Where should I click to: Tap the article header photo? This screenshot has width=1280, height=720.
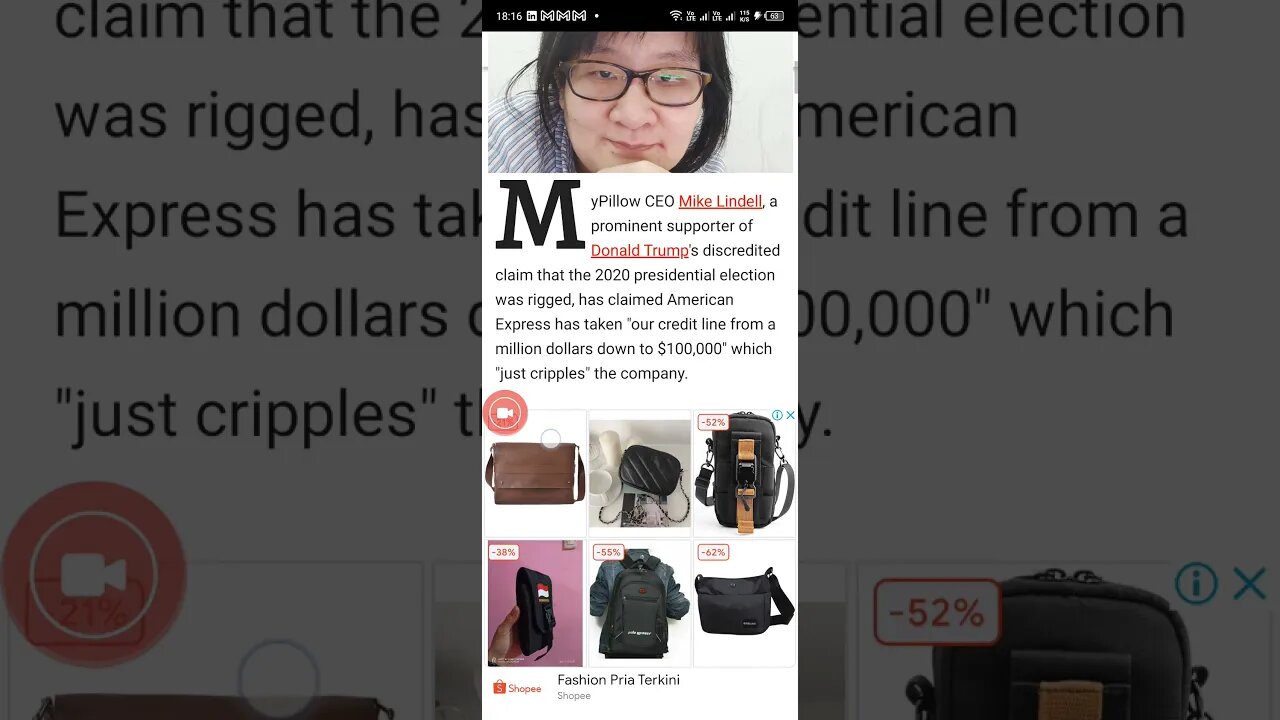pyautogui.click(x=640, y=102)
